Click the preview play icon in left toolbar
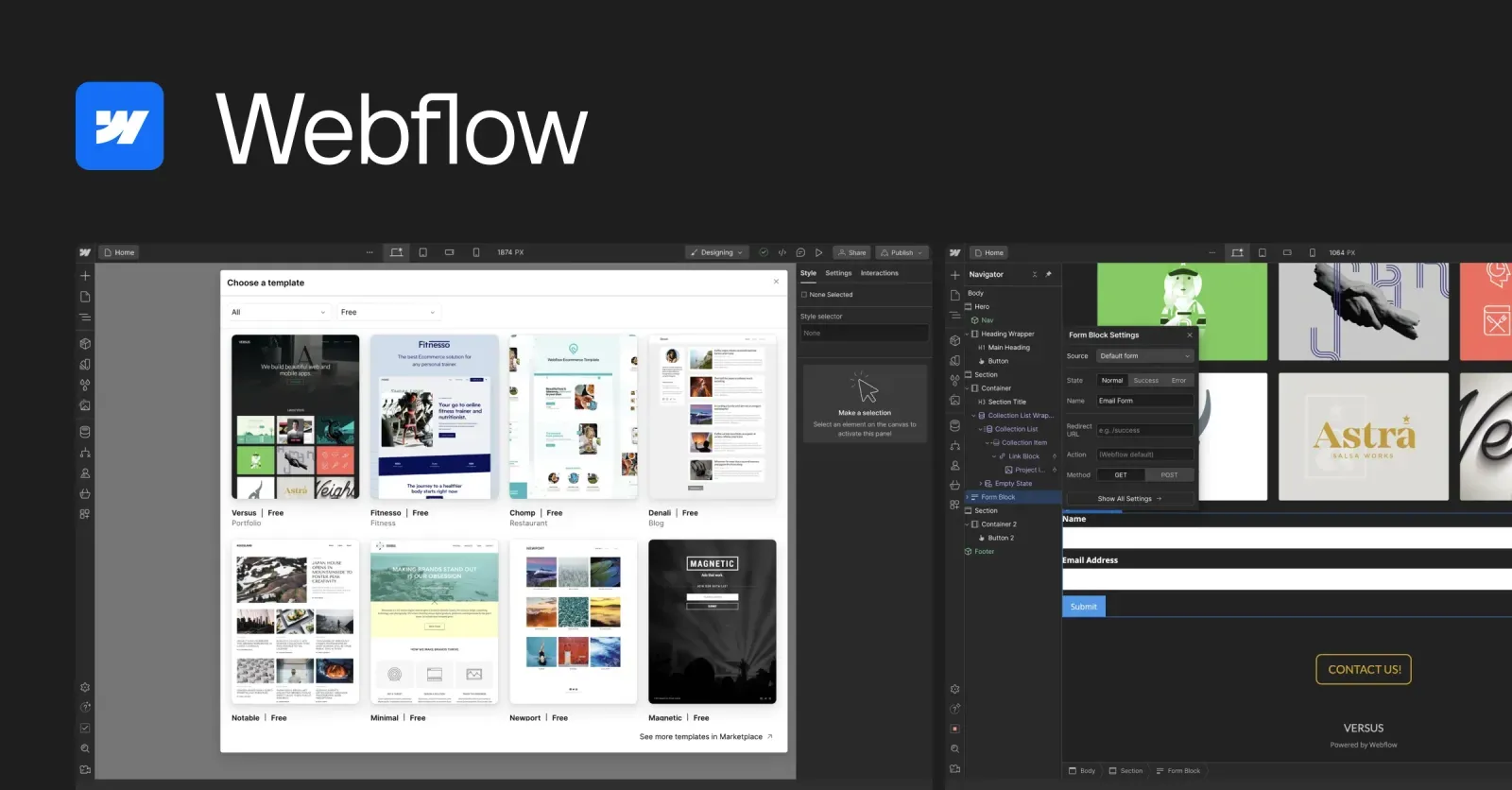 click(x=818, y=252)
